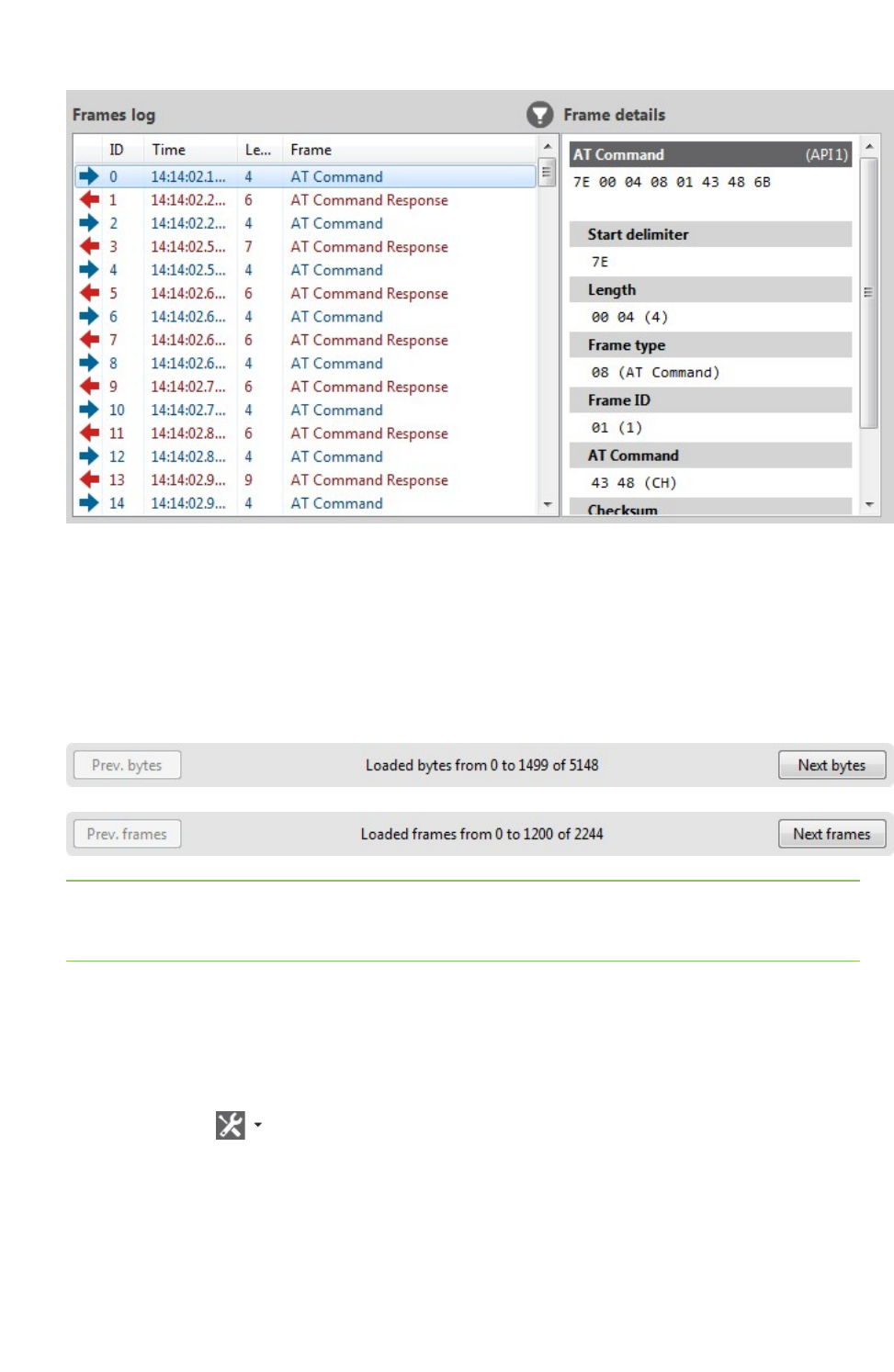Click the length value 9 of frame 13
The image size is (894, 1372).
[248, 480]
